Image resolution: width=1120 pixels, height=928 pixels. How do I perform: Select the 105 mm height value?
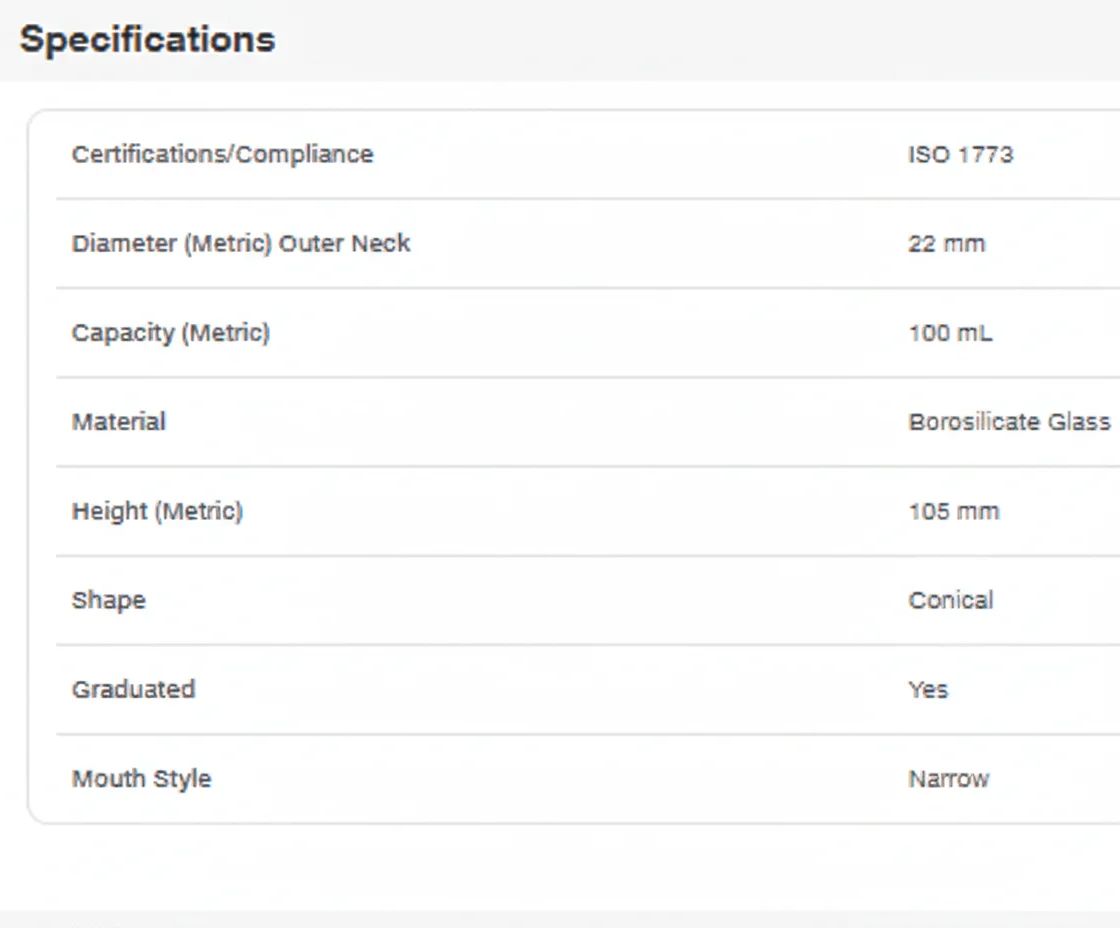(x=953, y=512)
